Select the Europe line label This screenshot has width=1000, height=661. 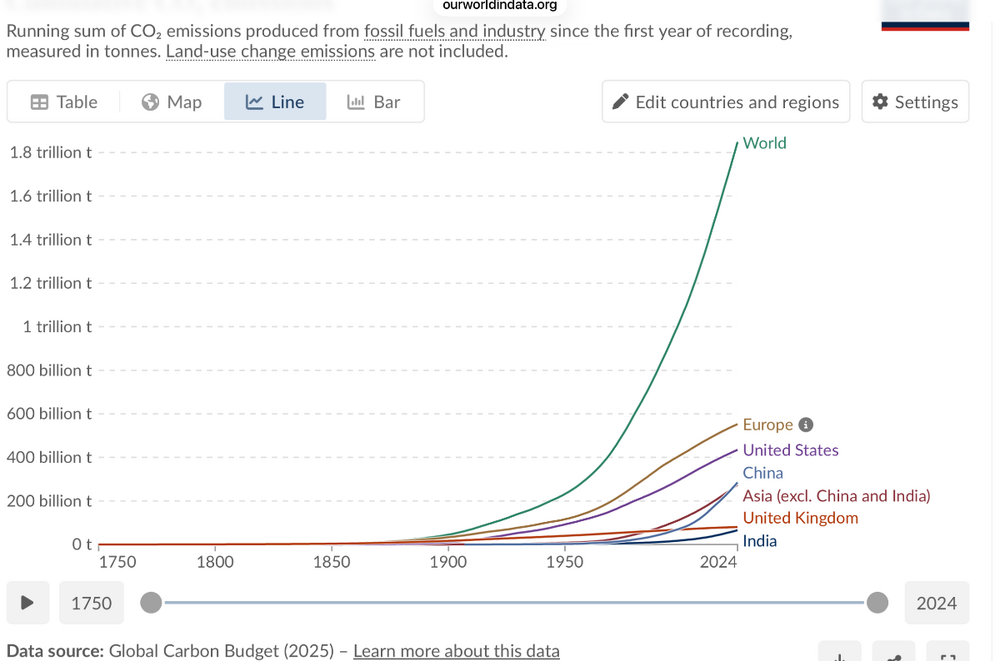[x=768, y=425]
